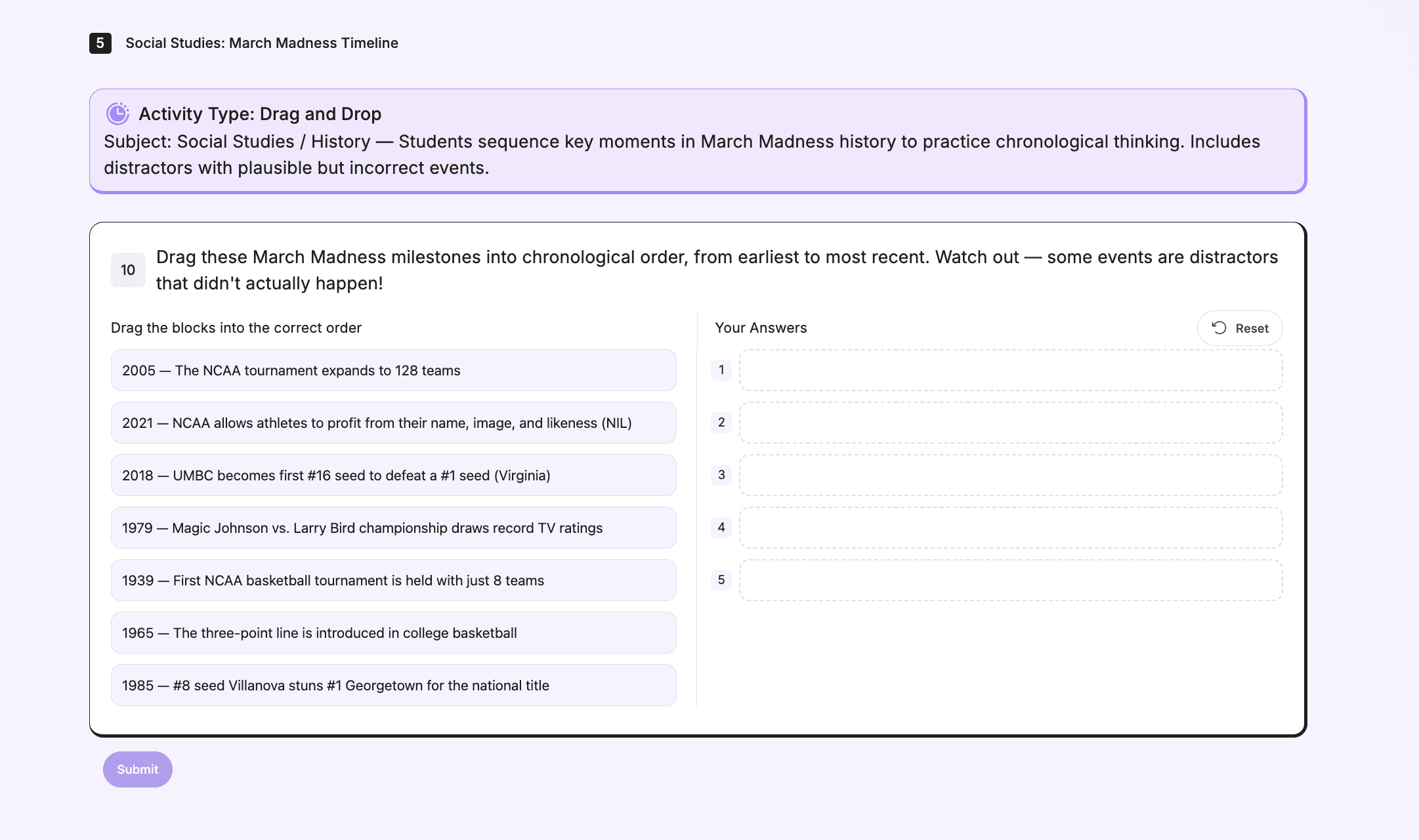Select the 1939 first NCAA tournament block
The width and height of the screenshot is (1419, 840).
point(393,580)
